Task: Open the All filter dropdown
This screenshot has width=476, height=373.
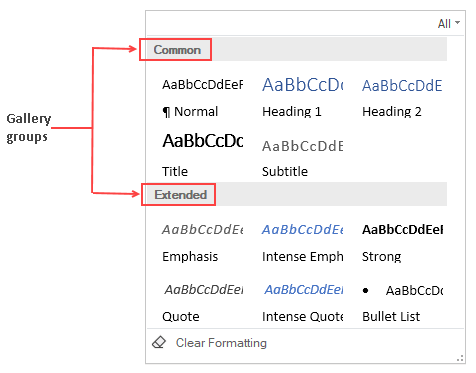Action: pyautogui.click(x=449, y=24)
